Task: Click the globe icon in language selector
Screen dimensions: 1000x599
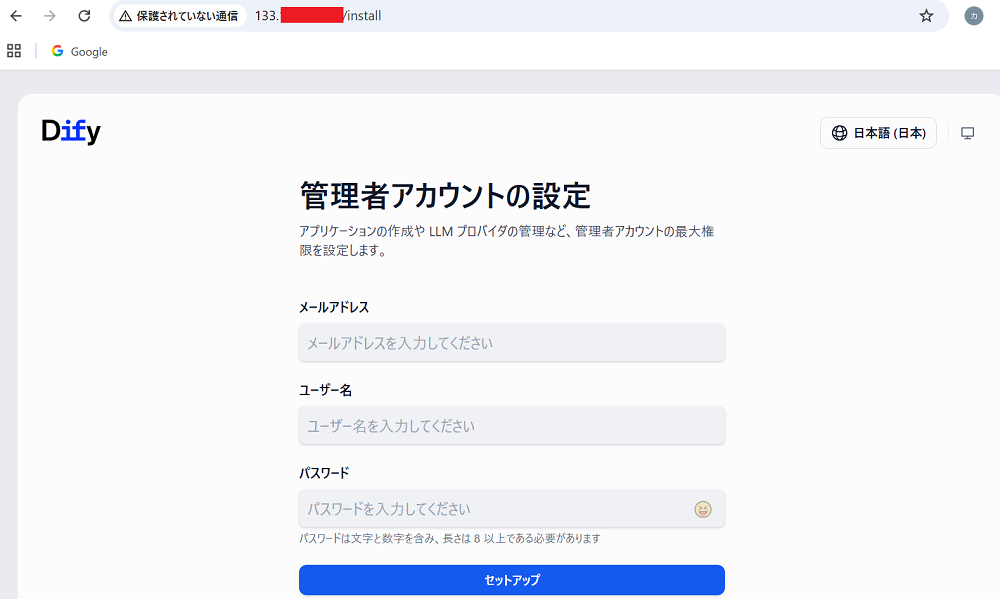Action: click(x=839, y=133)
